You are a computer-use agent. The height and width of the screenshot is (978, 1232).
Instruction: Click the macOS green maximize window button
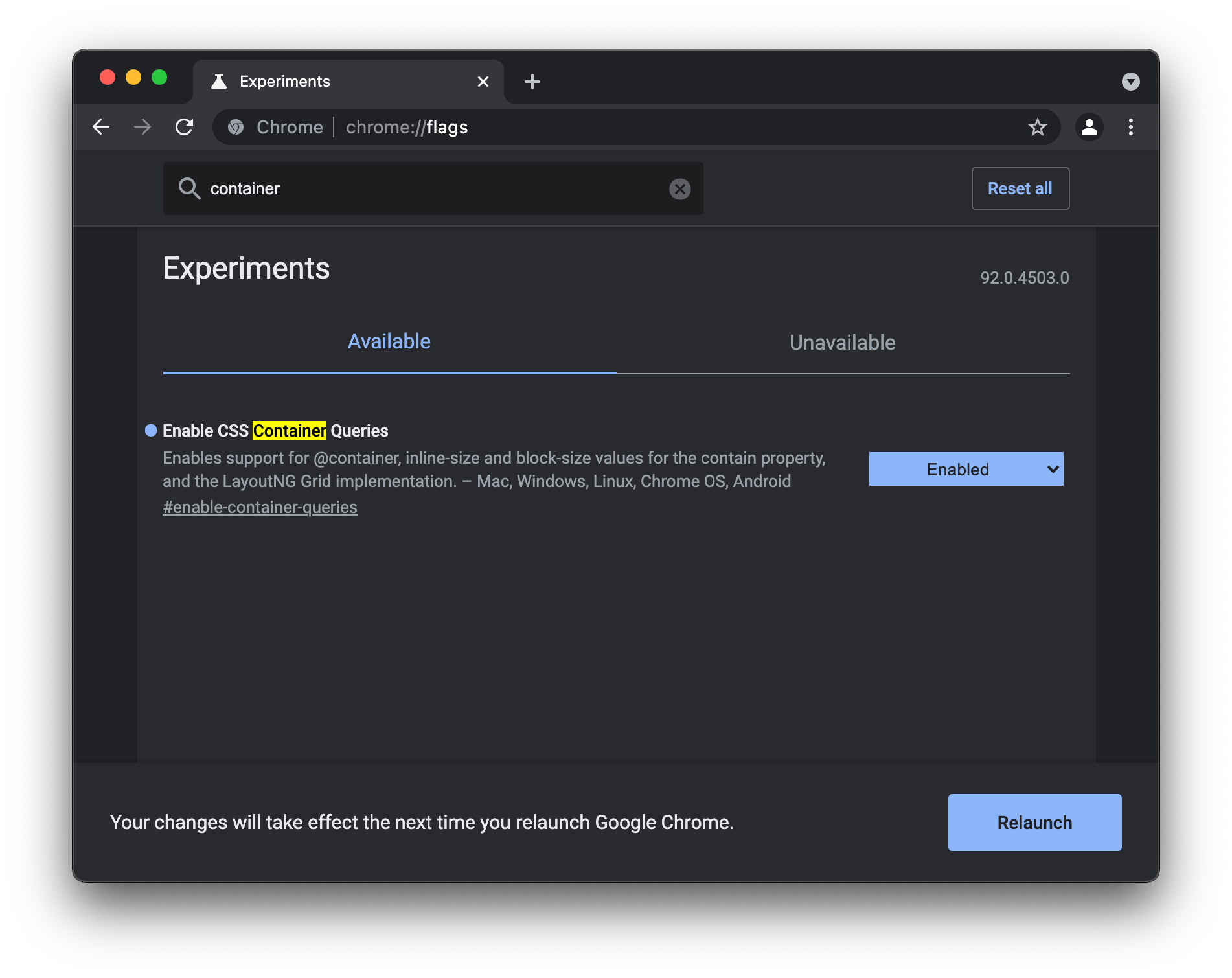pos(159,78)
